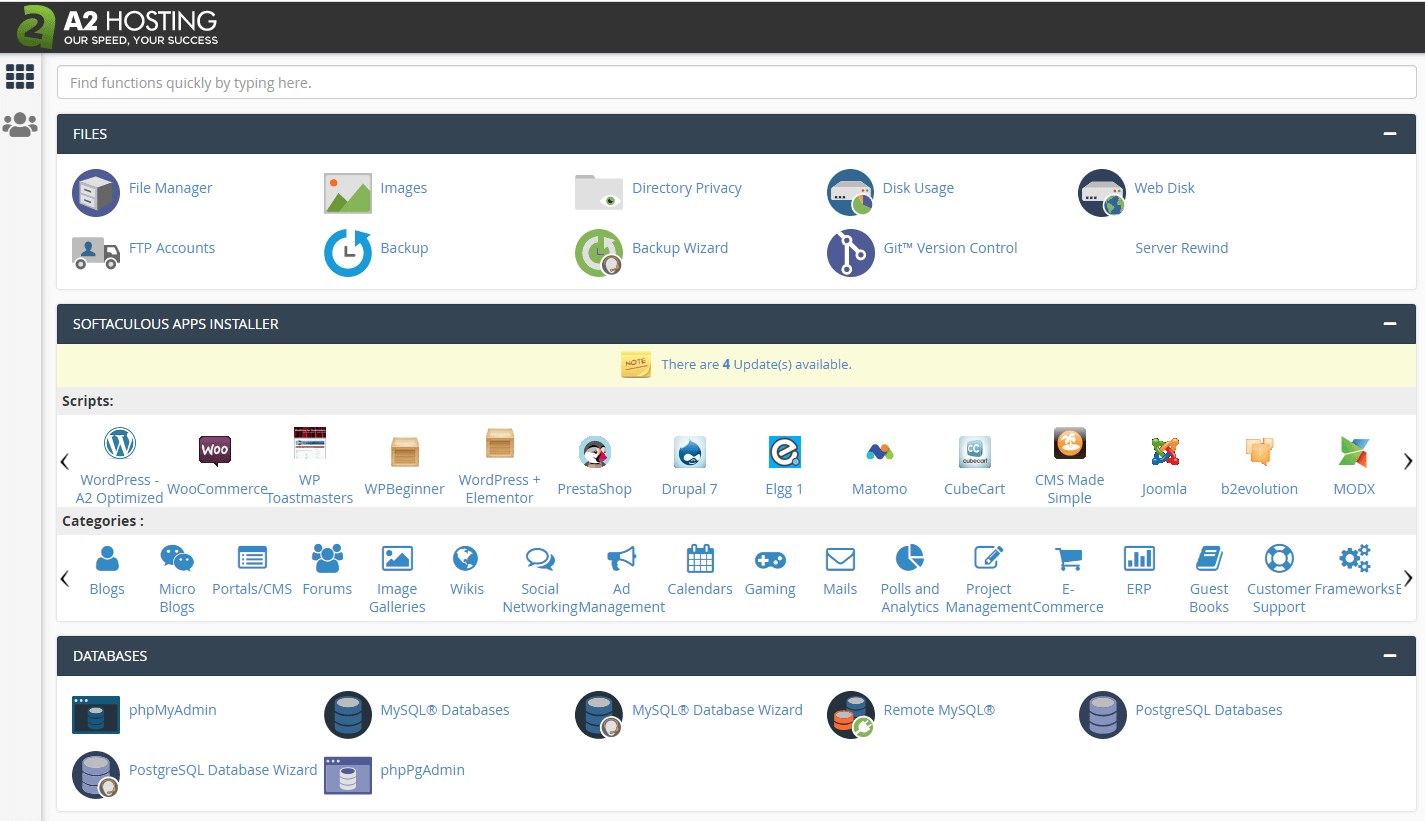Click the MODX script icon
The width and height of the screenshot is (1425, 821).
[1355, 452]
